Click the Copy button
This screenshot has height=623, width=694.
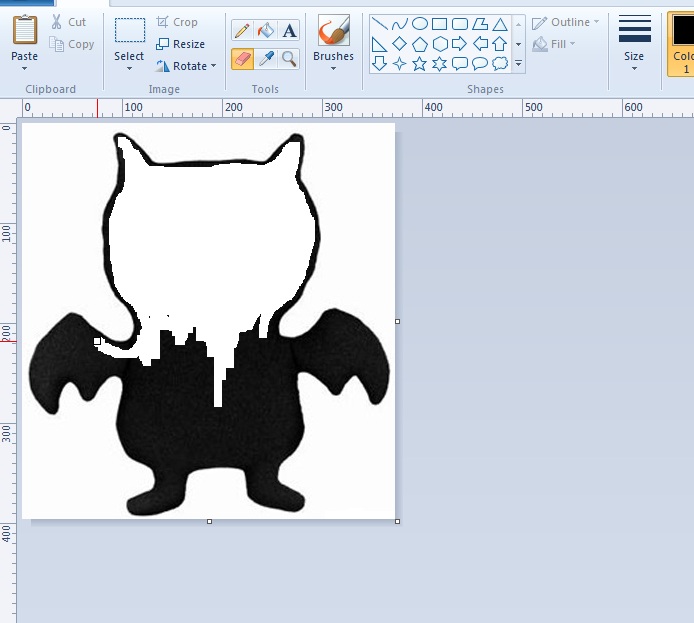(72, 44)
